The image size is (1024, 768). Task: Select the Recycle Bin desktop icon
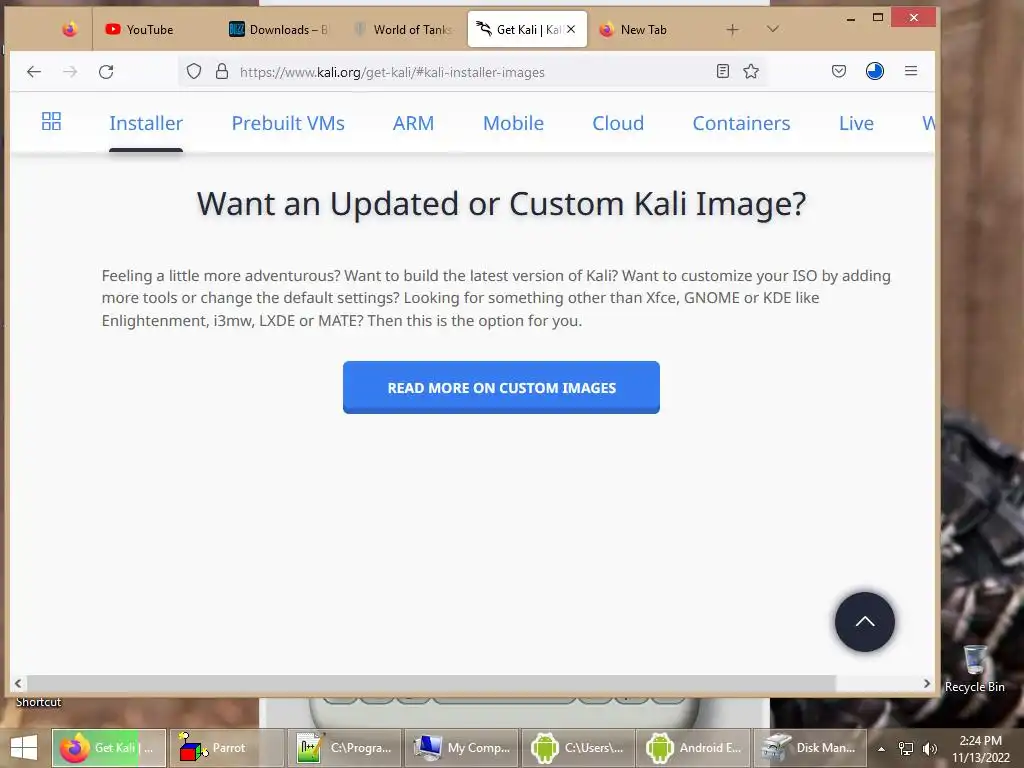(974, 669)
